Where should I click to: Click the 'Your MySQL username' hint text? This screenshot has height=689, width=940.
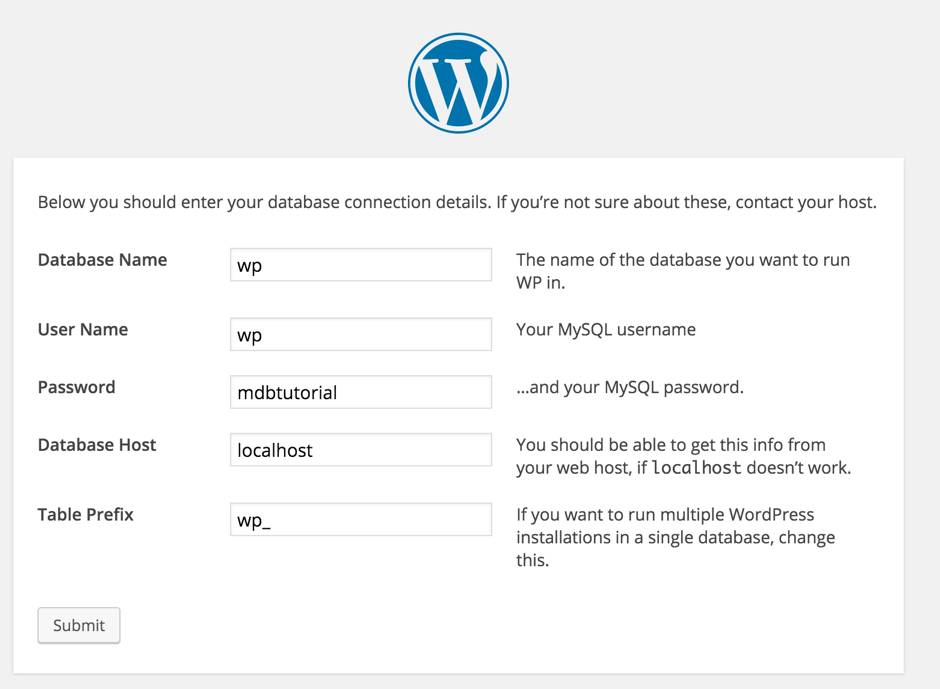coord(605,330)
